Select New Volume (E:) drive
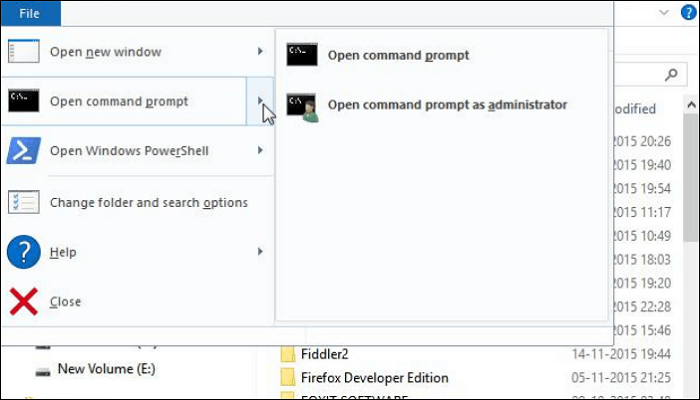The width and height of the screenshot is (700, 400). pos(106,368)
